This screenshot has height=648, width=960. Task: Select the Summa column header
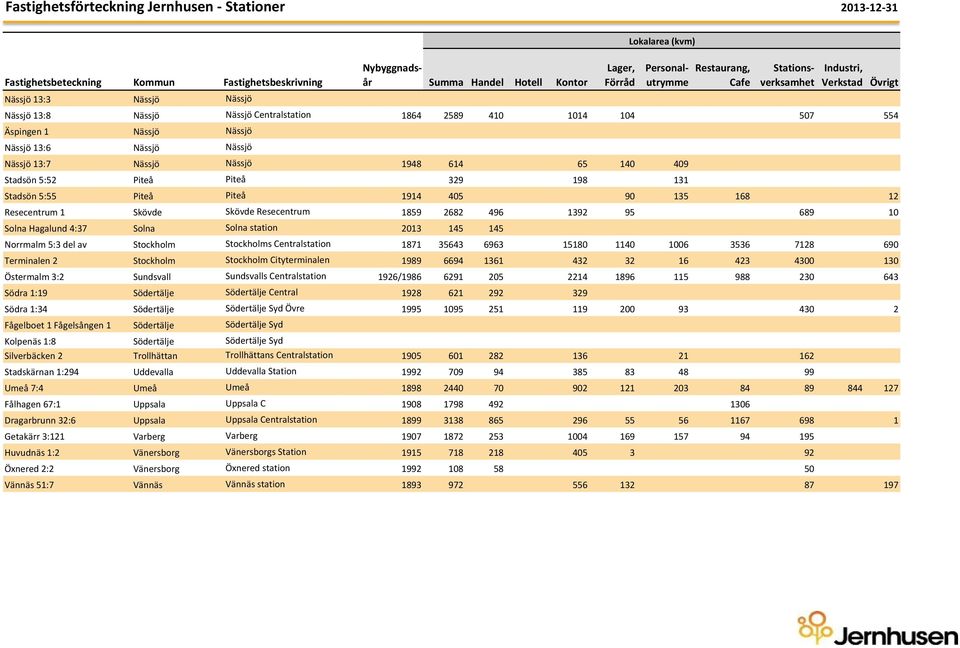coord(446,82)
